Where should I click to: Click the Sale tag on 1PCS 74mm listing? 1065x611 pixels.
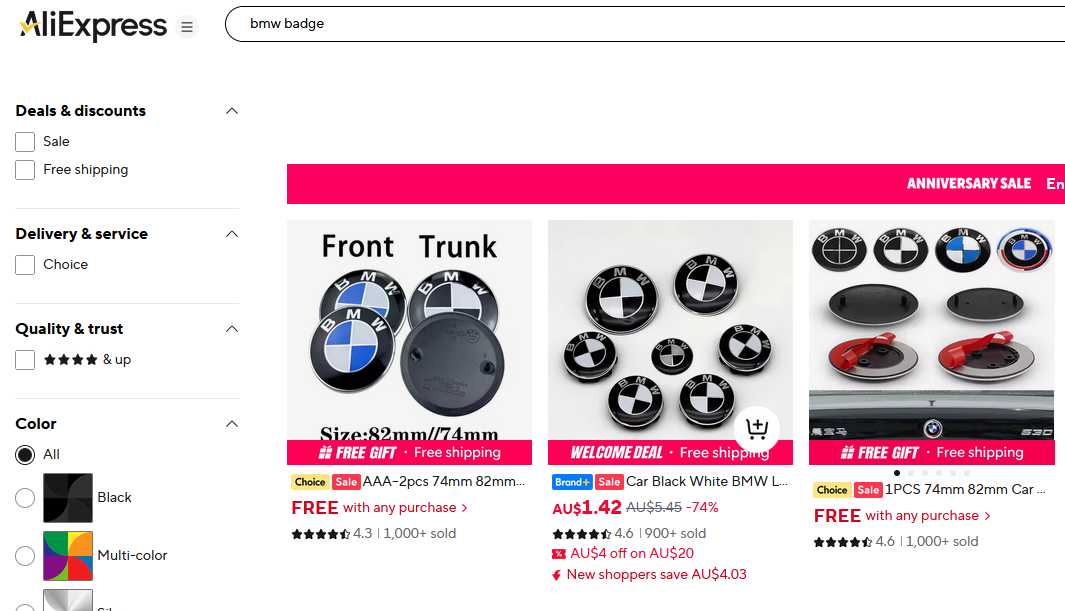[867, 490]
